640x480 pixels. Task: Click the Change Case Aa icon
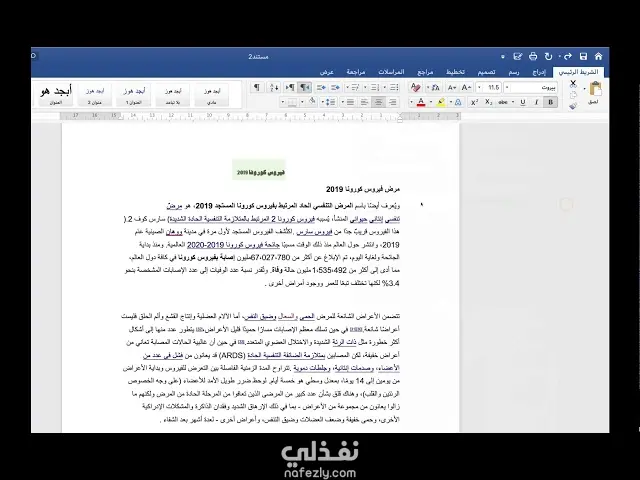coord(436,87)
